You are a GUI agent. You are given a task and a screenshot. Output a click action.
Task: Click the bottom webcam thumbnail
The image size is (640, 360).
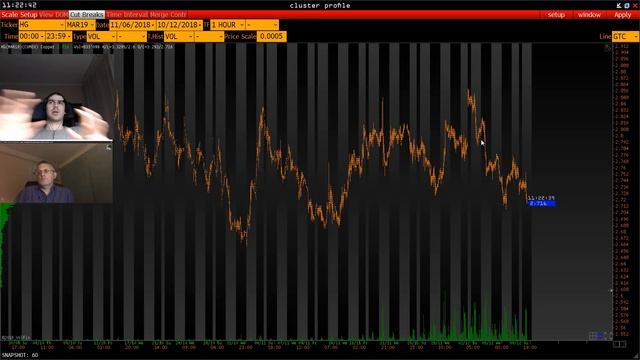[56, 173]
